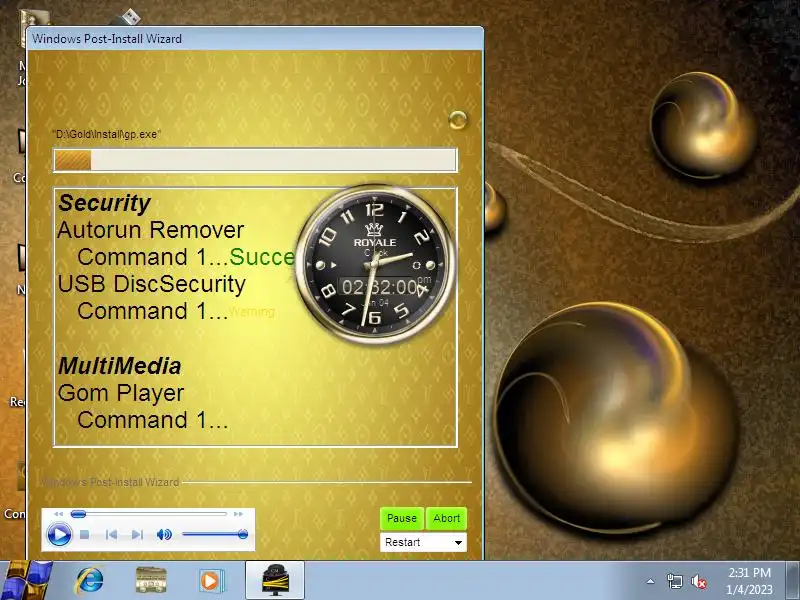Open the taskbar clock 2:31 PM

coord(749,581)
